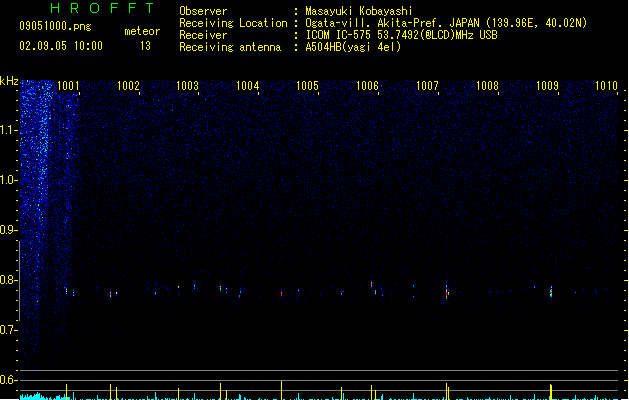Screen dimensions: 629x400
Task: Click the Receiving Location label
Action: (x=233, y=23)
